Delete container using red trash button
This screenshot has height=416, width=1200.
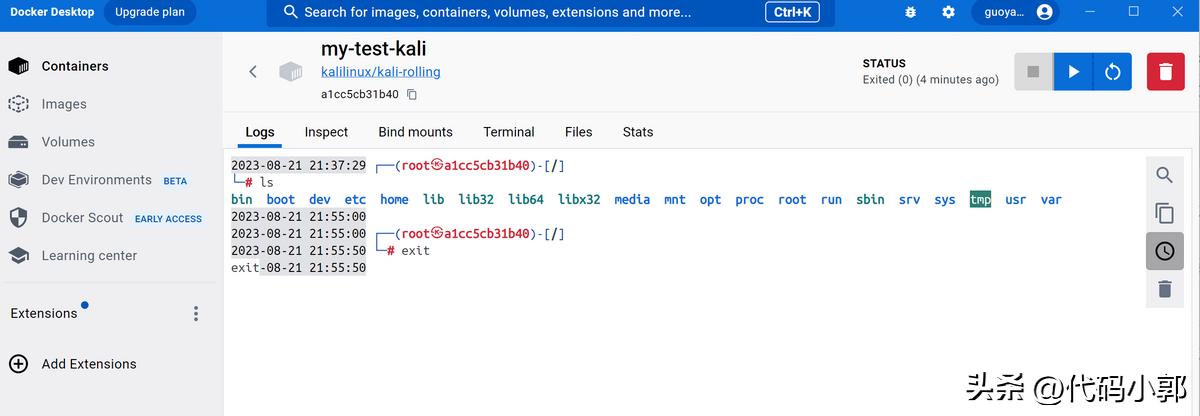tap(1165, 72)
